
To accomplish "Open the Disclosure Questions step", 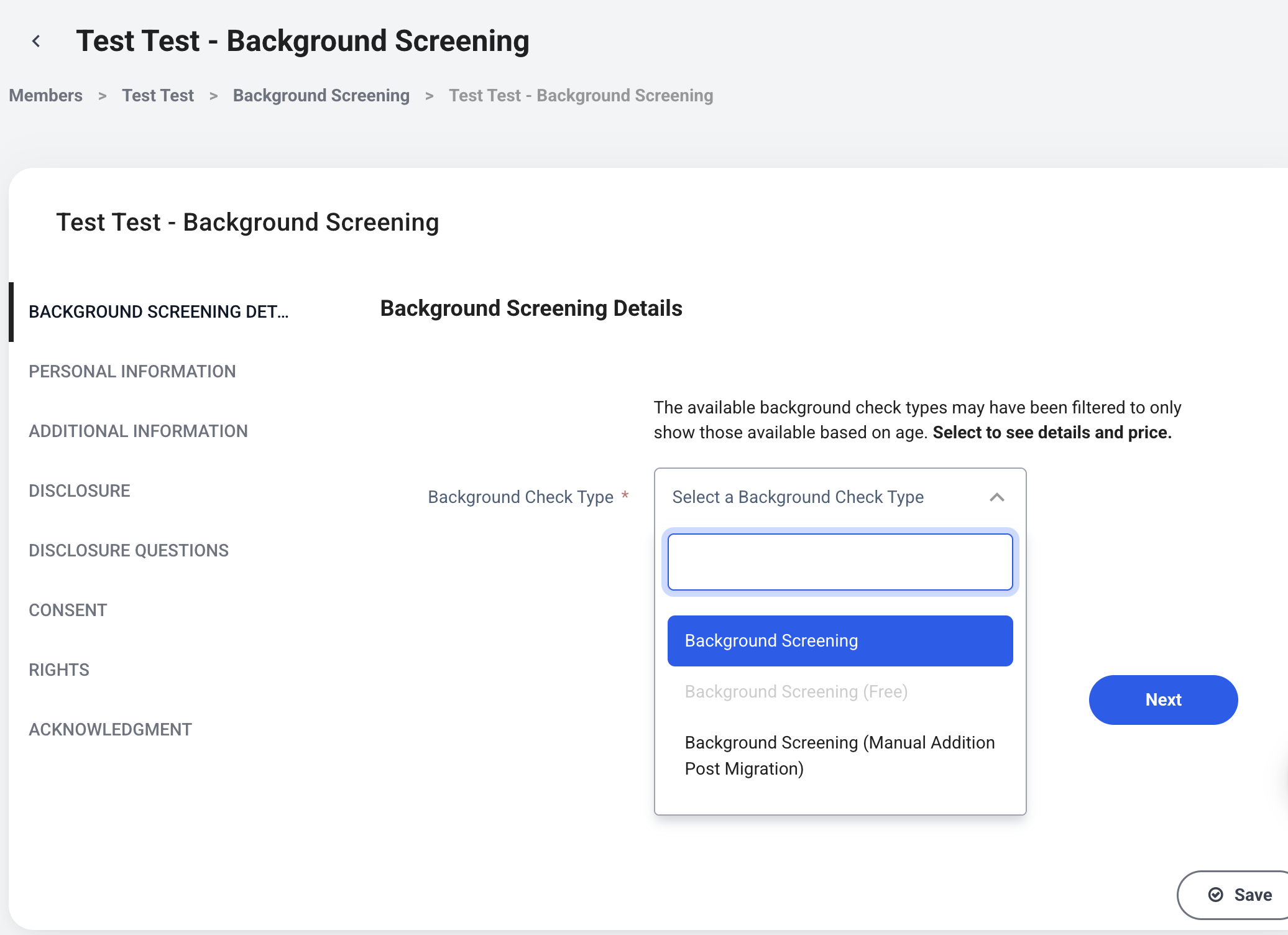I will (x=129, y=550).
